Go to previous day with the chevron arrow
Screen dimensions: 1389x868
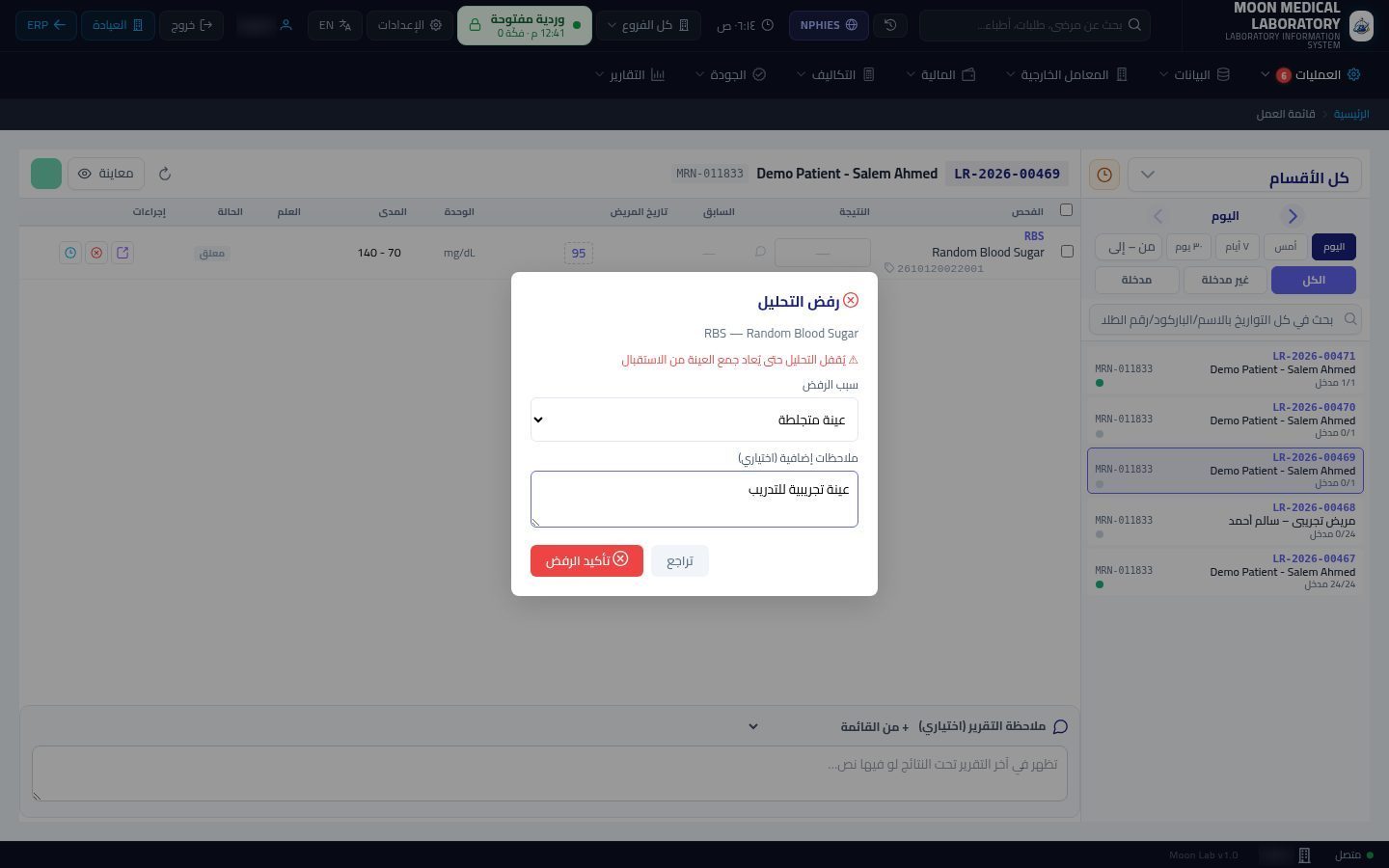coord(1293,216)
